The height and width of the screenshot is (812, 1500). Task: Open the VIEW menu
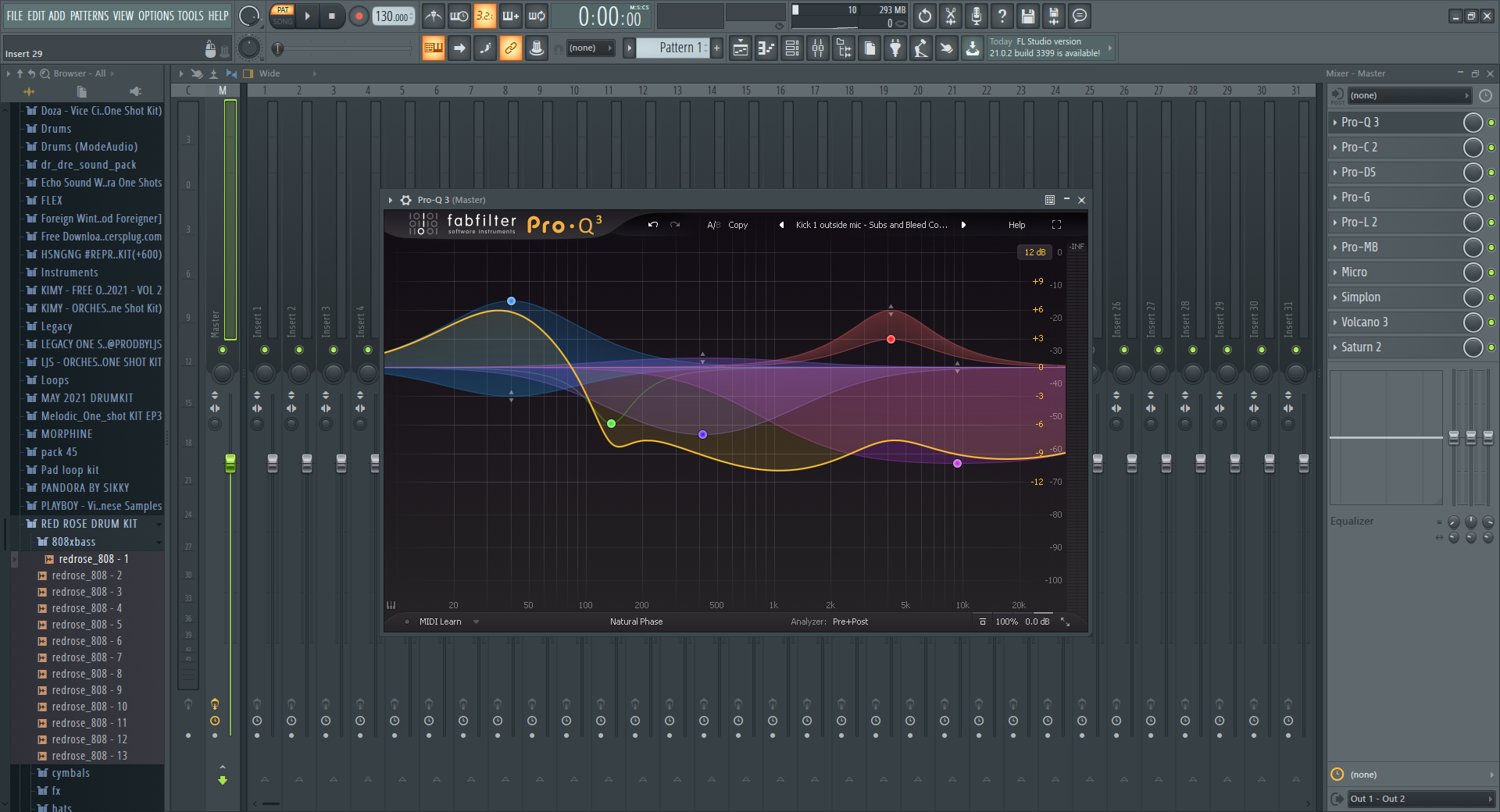click(x=123, y=16)
